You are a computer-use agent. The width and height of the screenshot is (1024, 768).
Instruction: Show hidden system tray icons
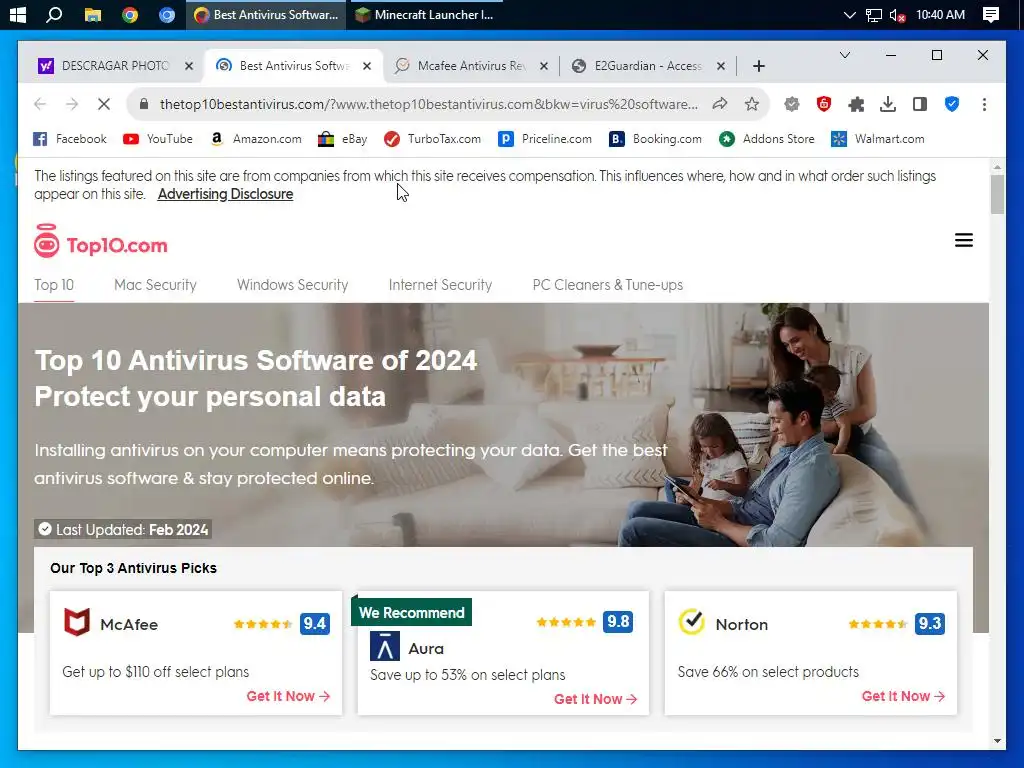pos(849,14)
